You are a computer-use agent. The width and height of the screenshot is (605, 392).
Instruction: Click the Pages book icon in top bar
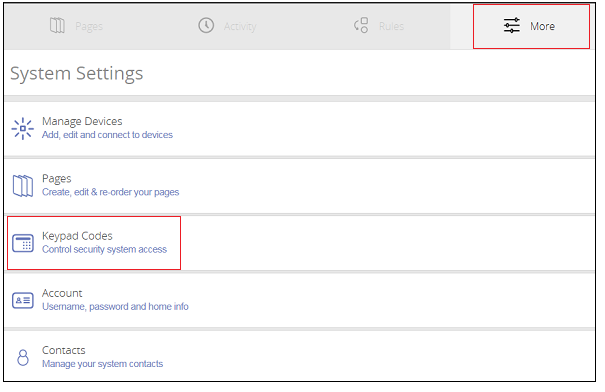pos(57,25)
